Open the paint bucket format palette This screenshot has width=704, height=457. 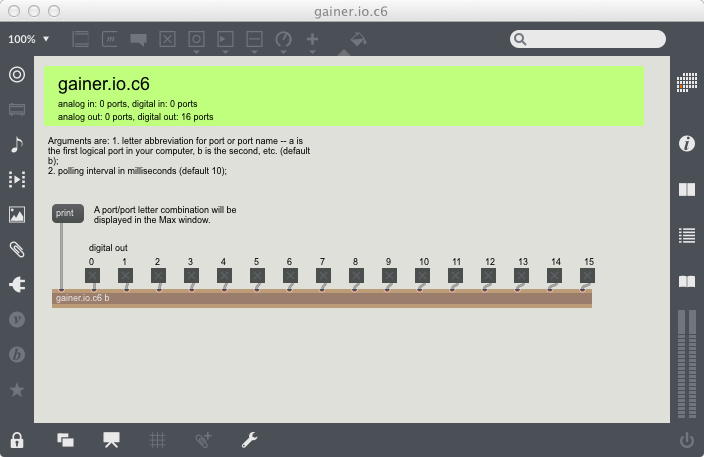(x=358, y=40)
